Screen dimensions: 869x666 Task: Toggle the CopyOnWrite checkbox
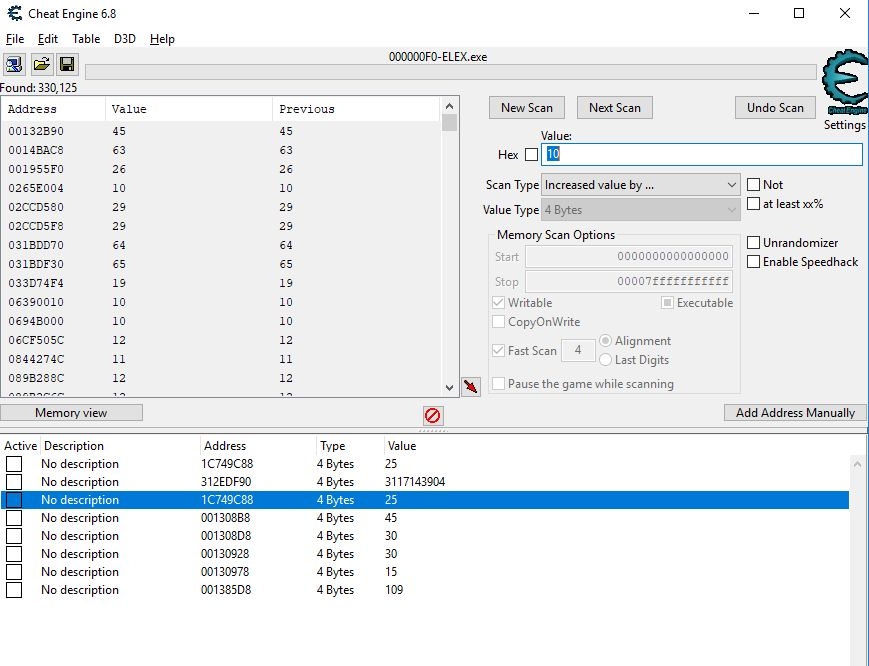[x=498, y=322]
